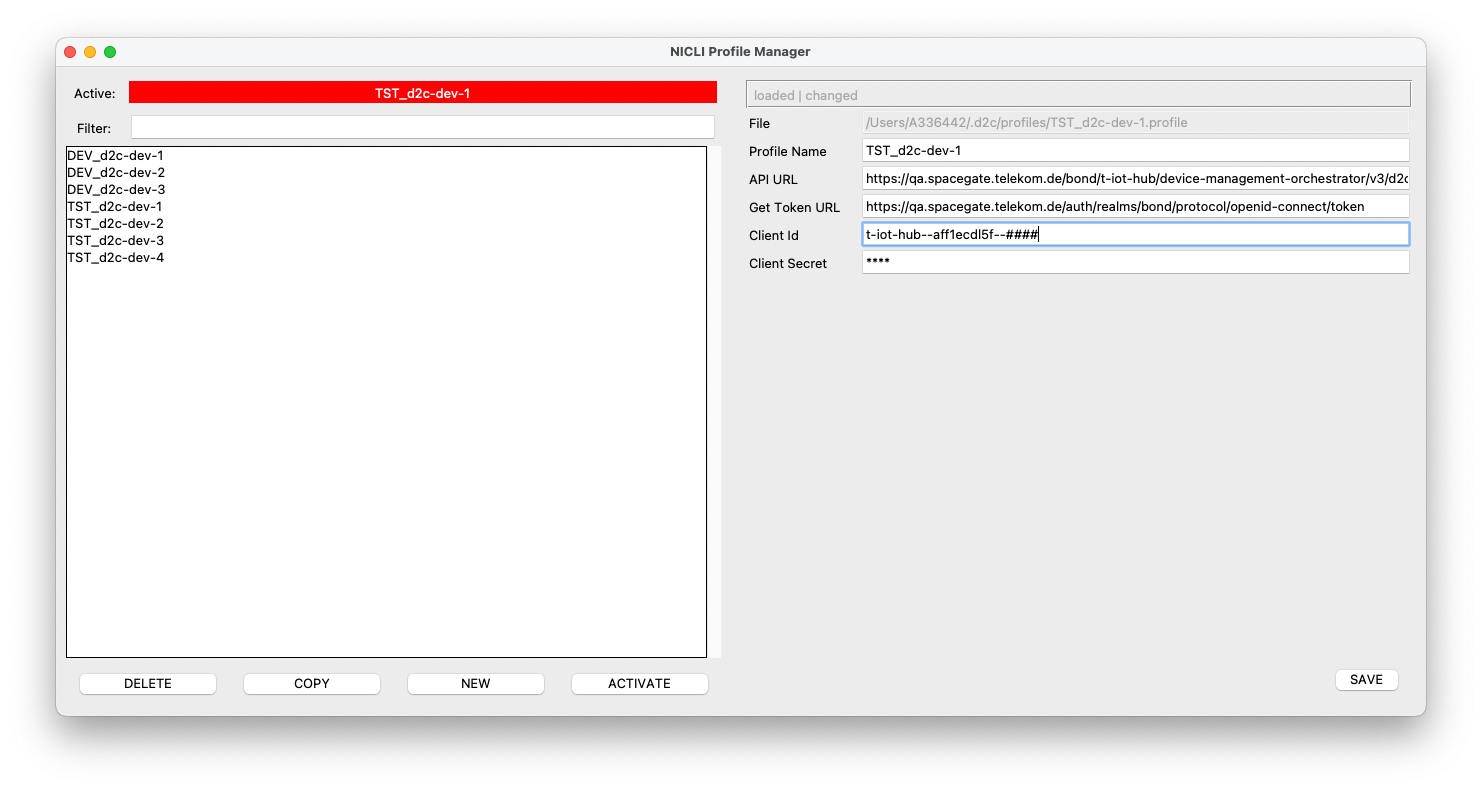Create a profile with the NEW button
1482x790 pixels.
(x=475, y=683)
